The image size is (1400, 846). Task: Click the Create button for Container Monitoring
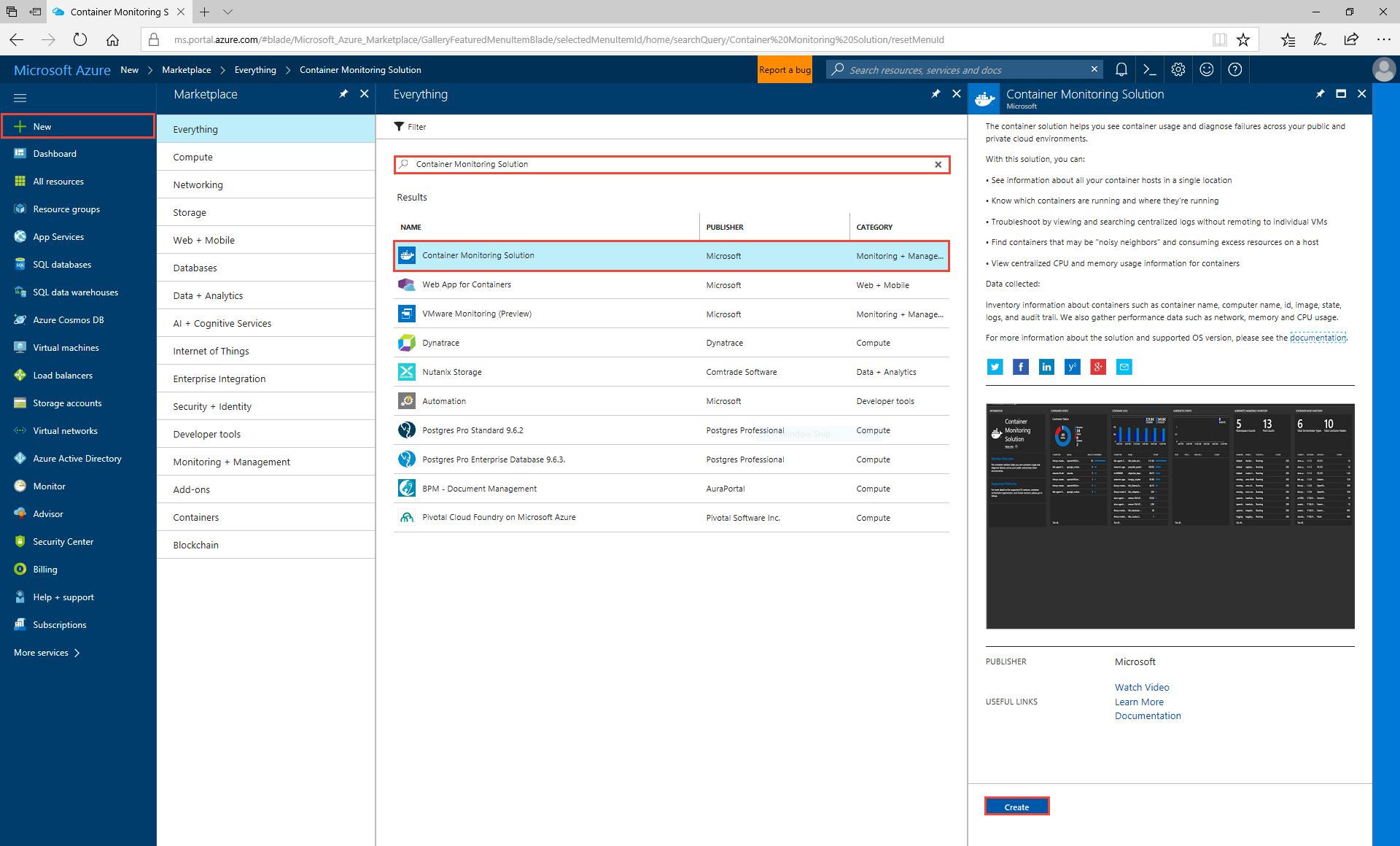pos(1016,807)
